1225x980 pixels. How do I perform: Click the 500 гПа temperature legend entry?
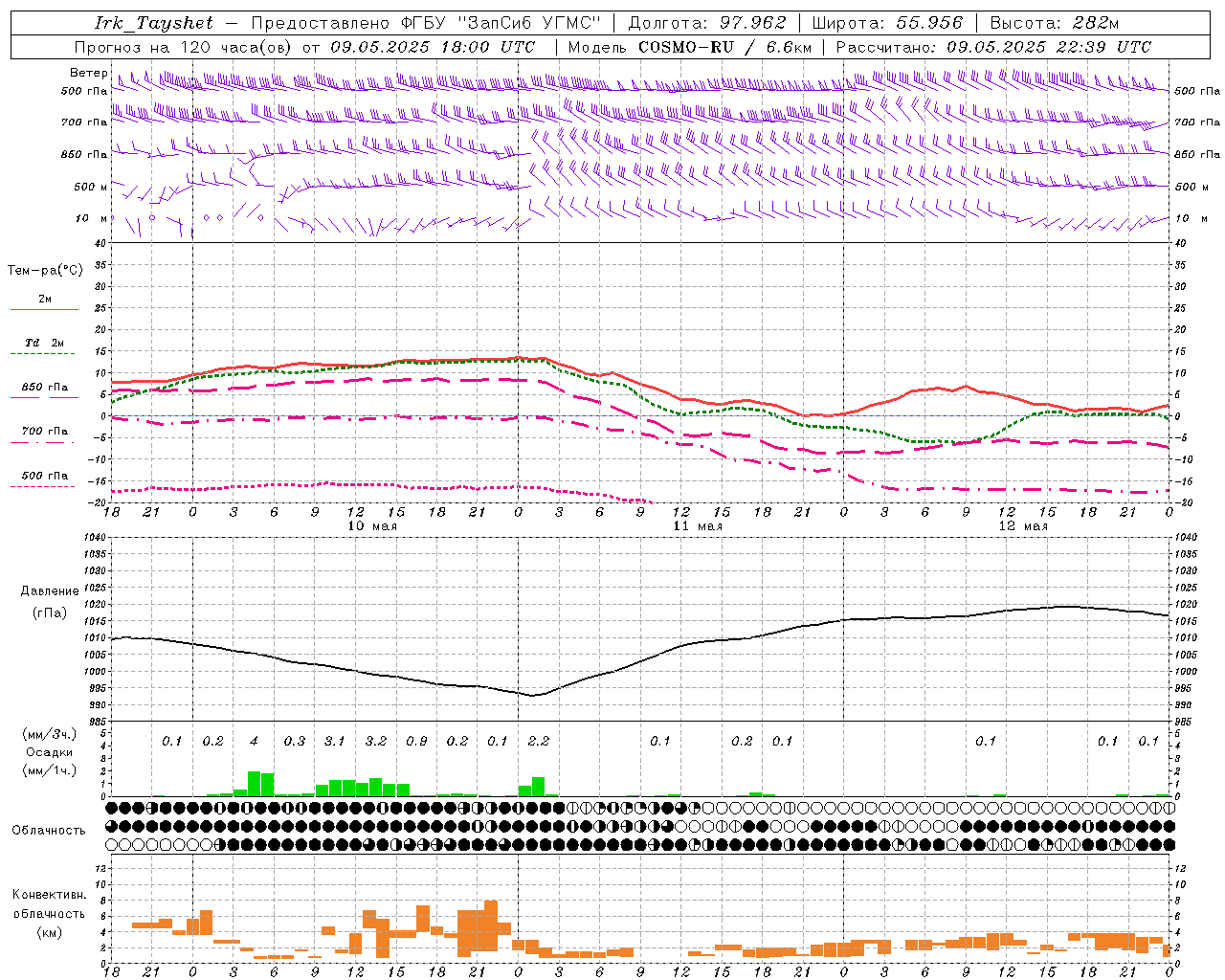tap(45, 476)
